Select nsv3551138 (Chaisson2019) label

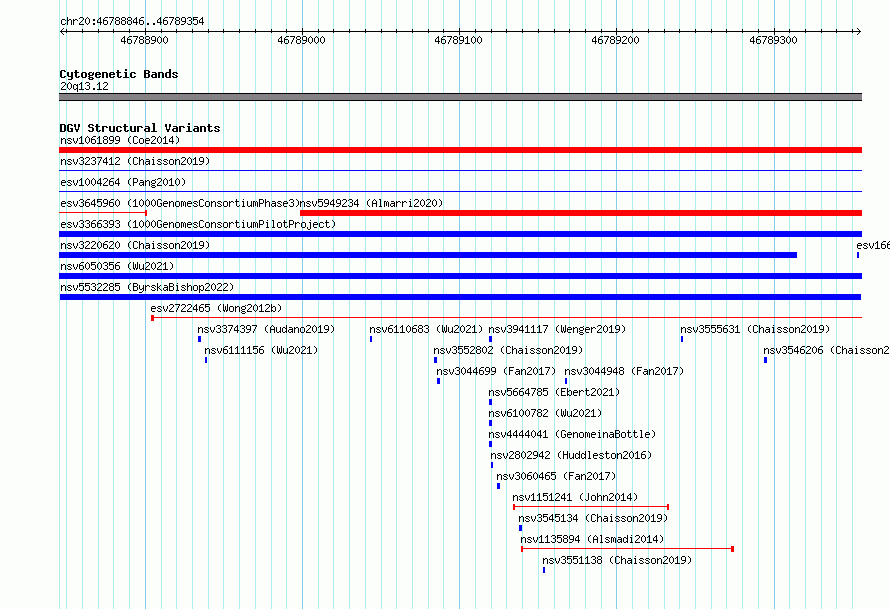pyautogui.click(x=618, y=560)
